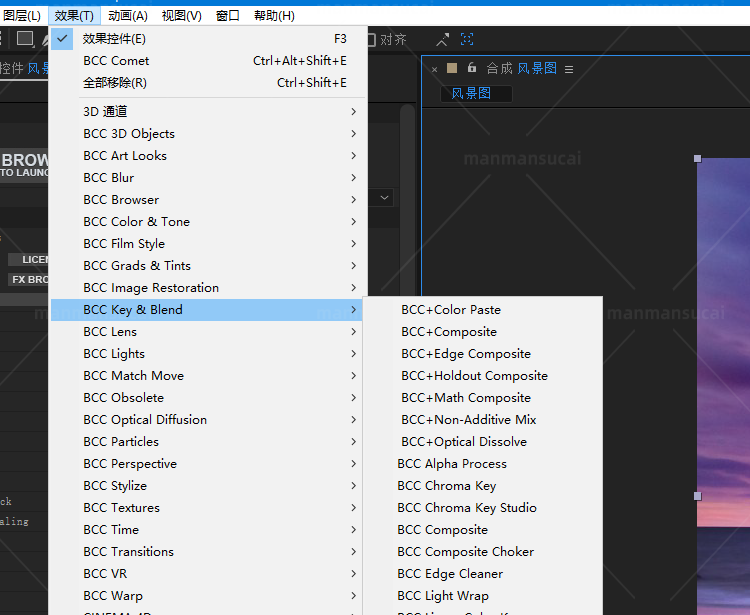750x615 pixels.
Task: Toggle the 对齐 snapping checkbox
Action: pyautogui.click(x=372, y=39)
